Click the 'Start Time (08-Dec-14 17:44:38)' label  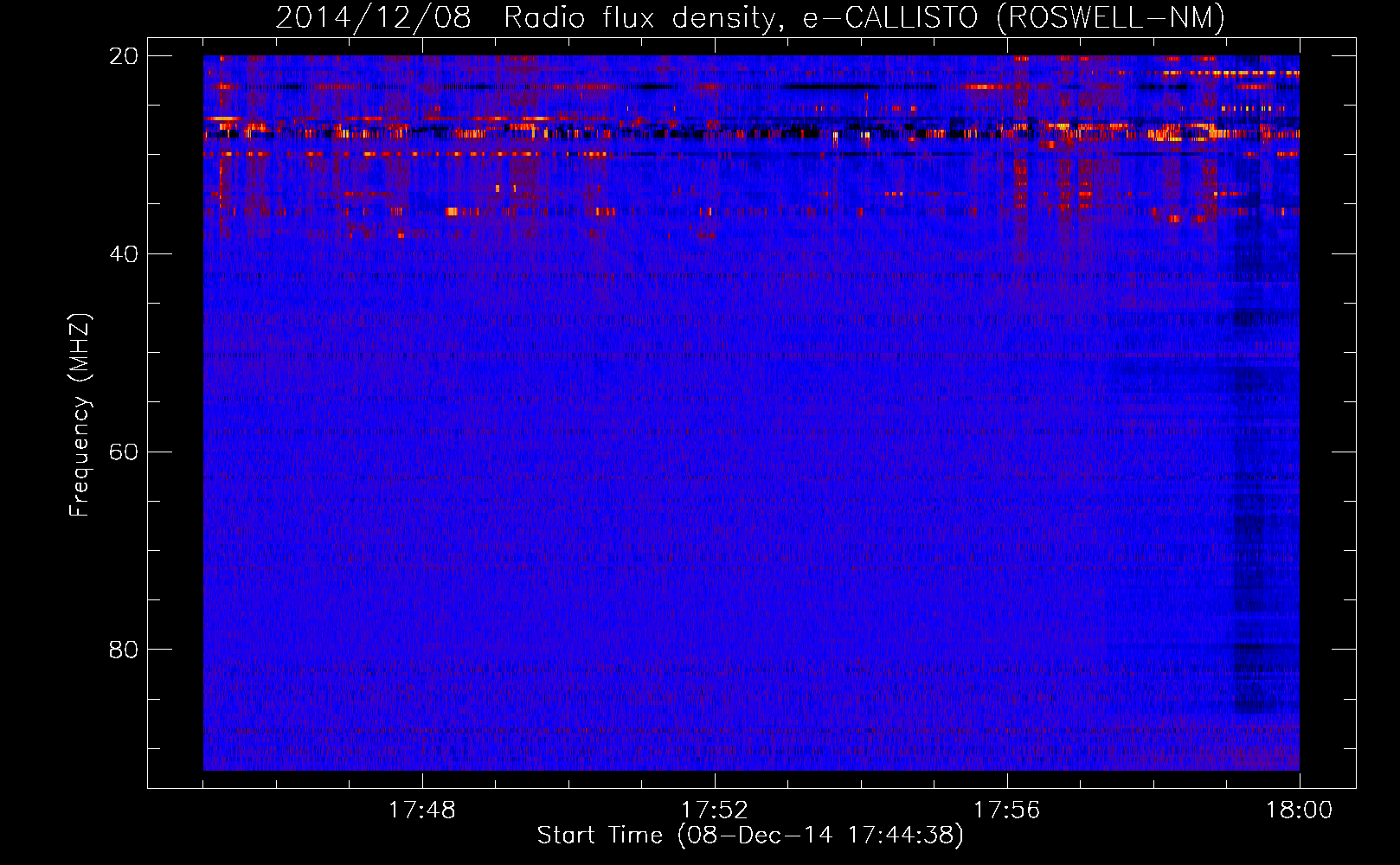[750, 836]
